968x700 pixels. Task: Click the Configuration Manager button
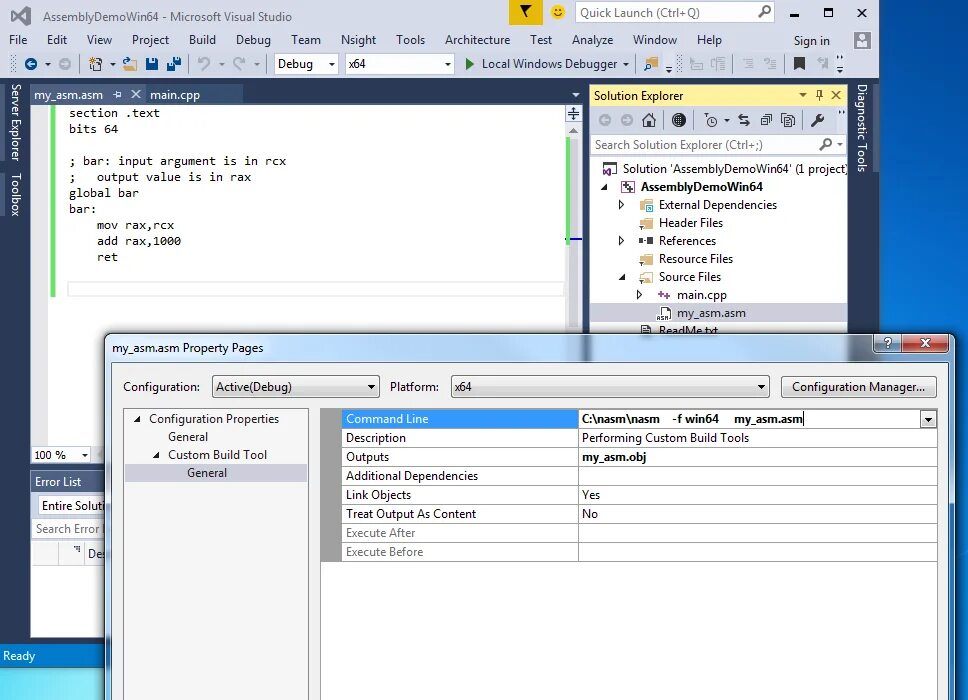[858, 387]
